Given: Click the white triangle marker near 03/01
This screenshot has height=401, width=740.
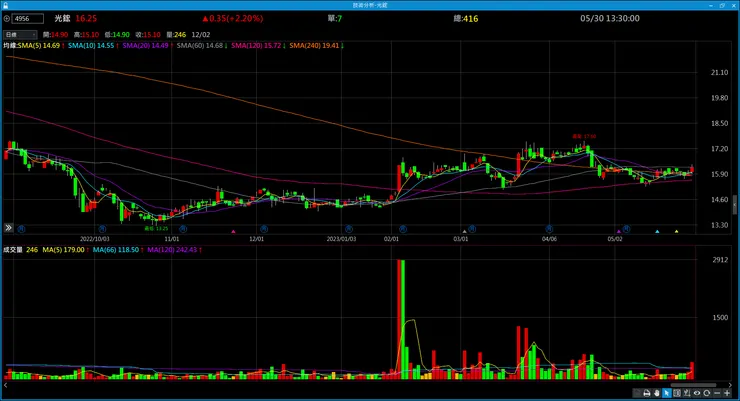Looking at the screenshot, I should (464, 231).
